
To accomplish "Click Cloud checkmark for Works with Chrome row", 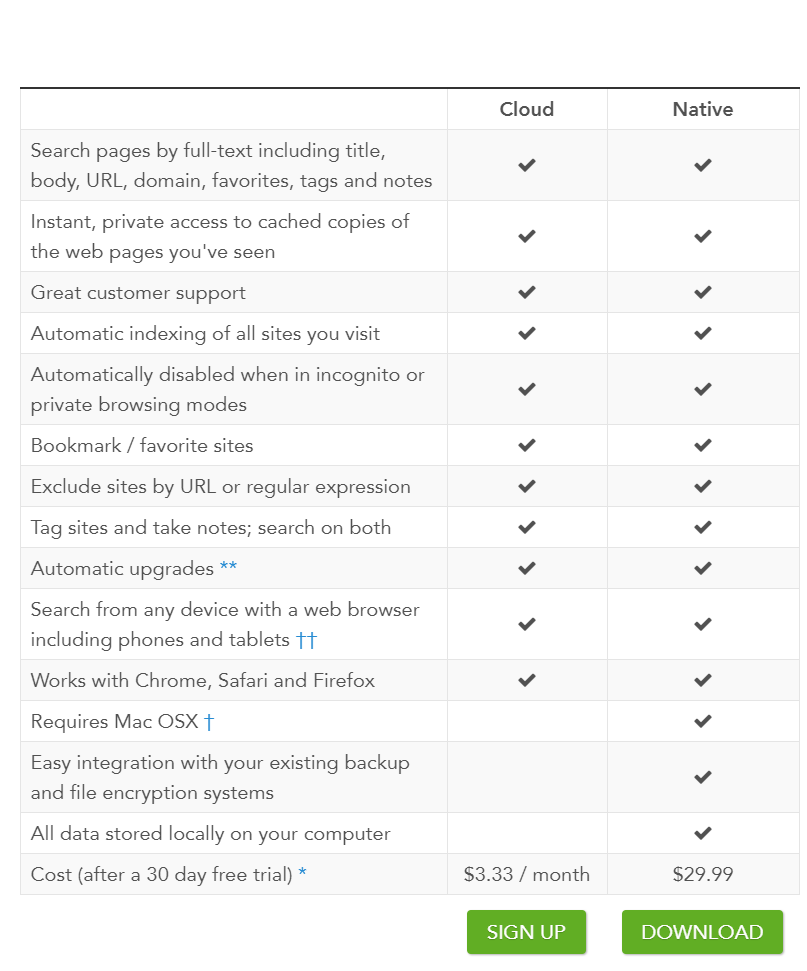I will pos(527,681).
